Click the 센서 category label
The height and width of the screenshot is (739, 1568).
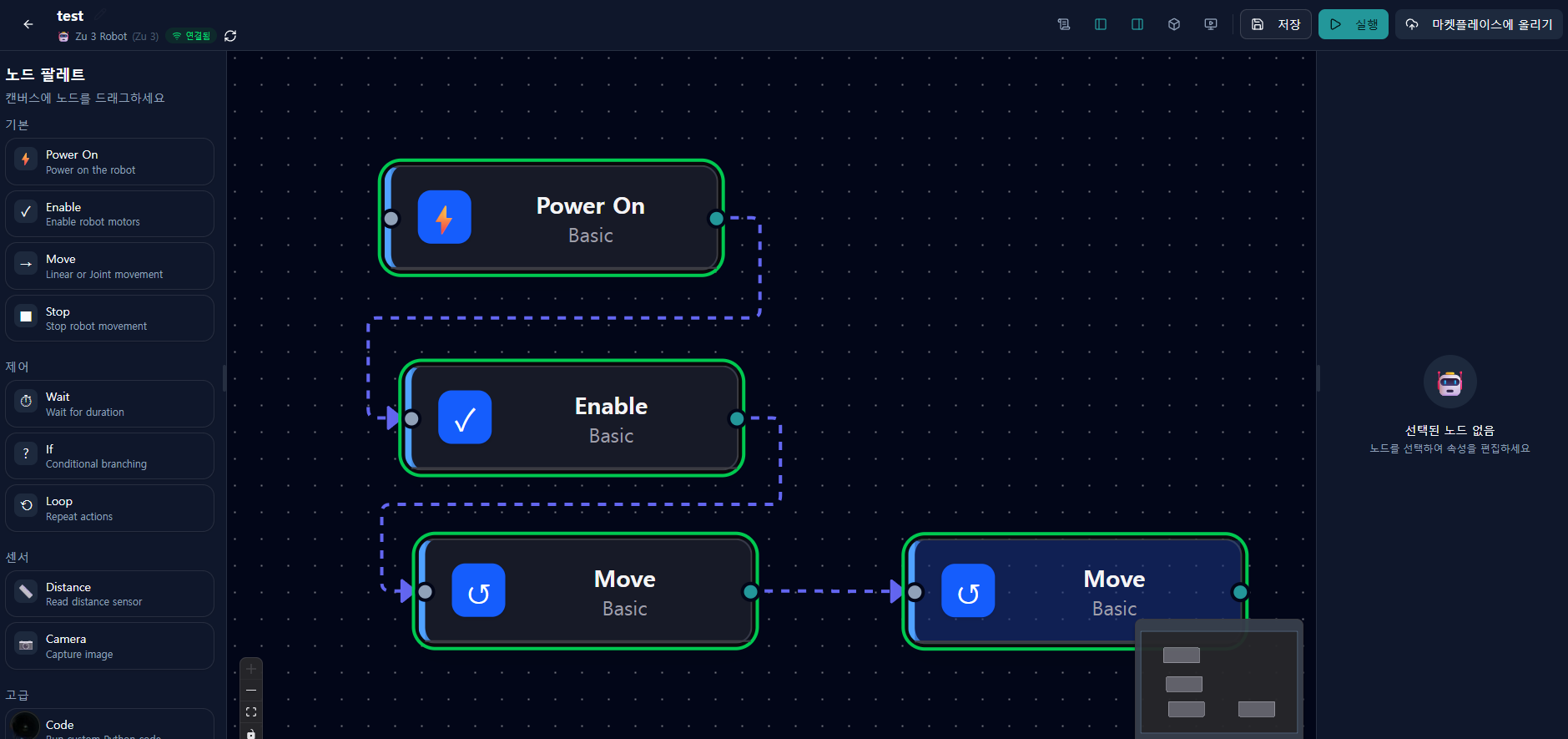(x=17, y=558)
